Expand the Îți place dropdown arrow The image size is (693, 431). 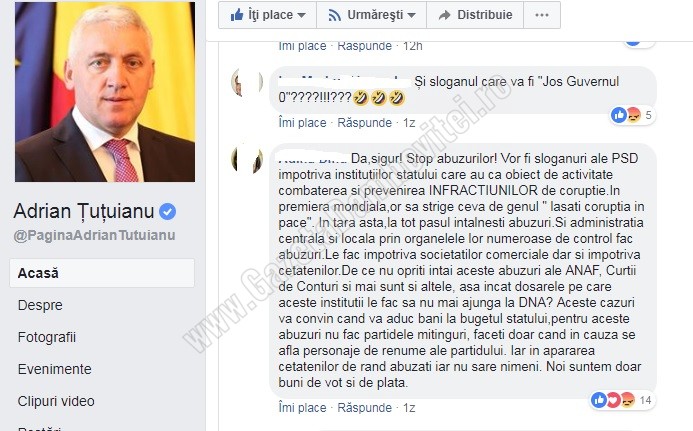(x=301, y=15)
